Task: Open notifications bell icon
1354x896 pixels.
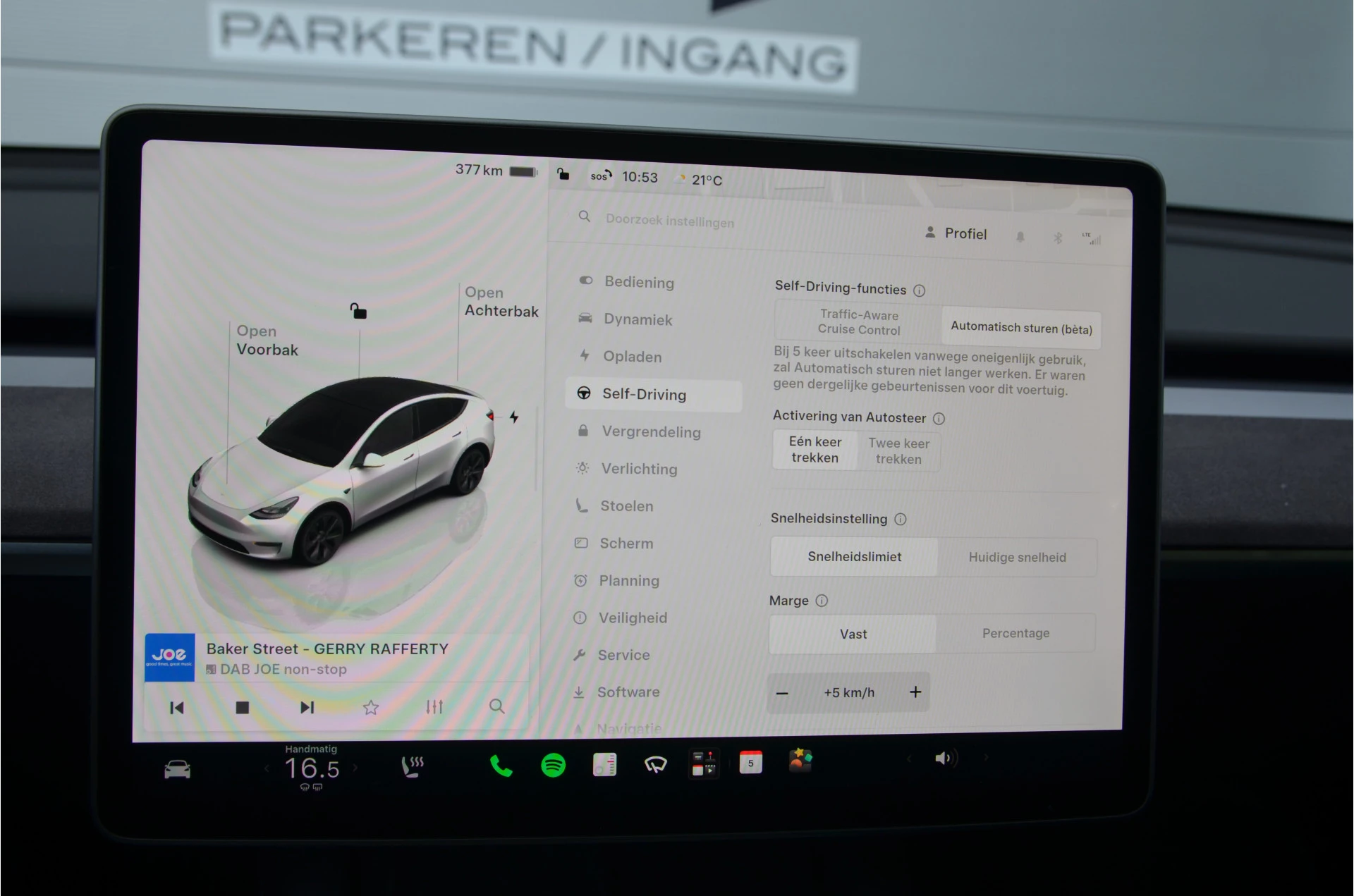Action: point(1020,237)
